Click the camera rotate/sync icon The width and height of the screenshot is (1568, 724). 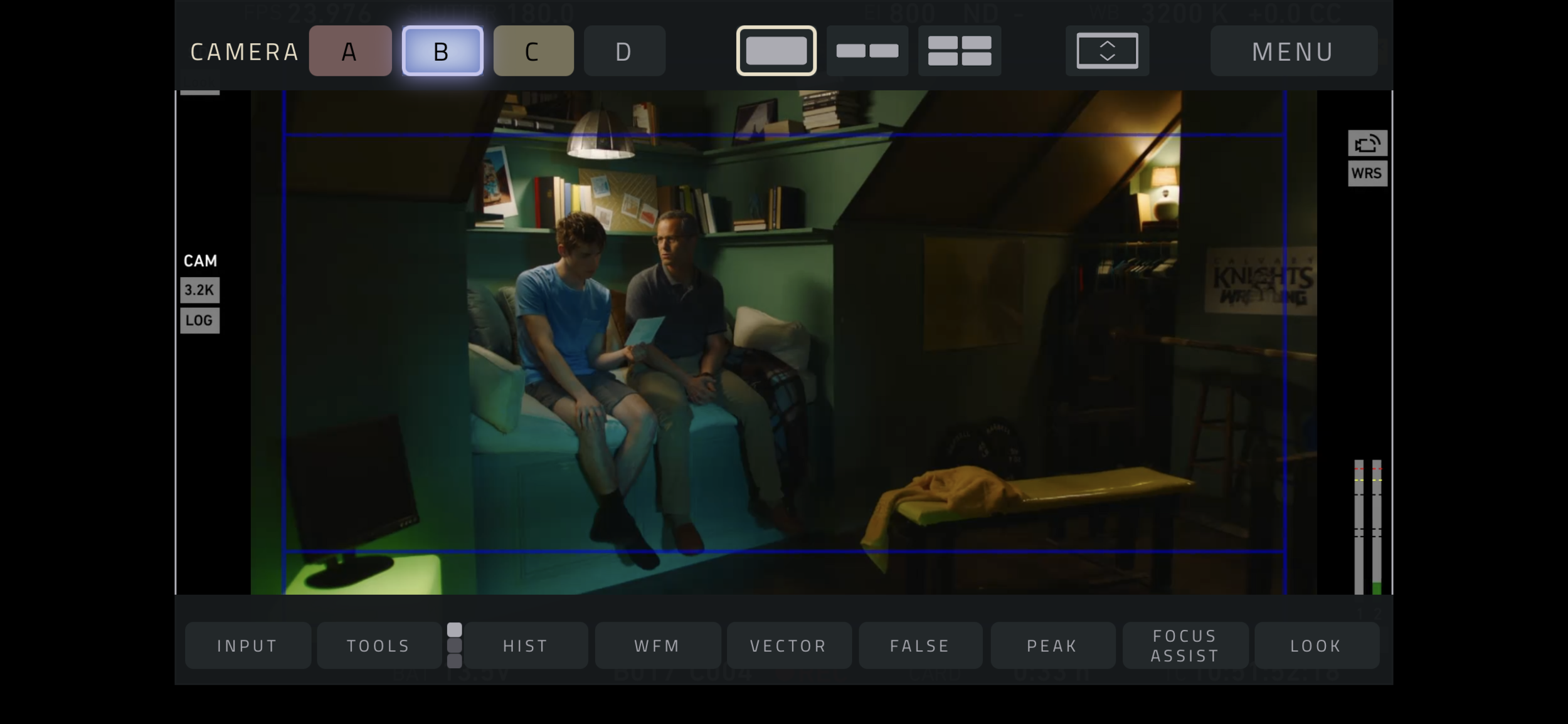(1367, 144)
